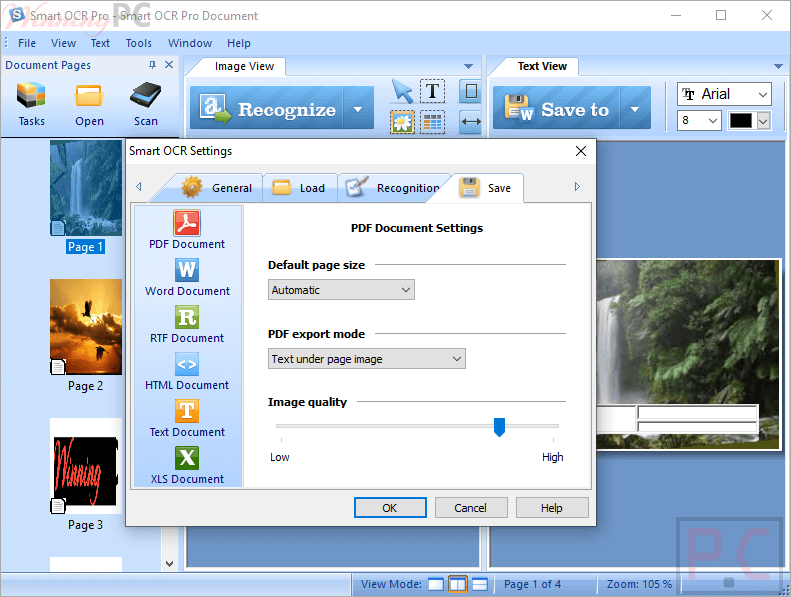Open the Tasks icon in Document Pages
791x597 pixels.
pos(31,104)
